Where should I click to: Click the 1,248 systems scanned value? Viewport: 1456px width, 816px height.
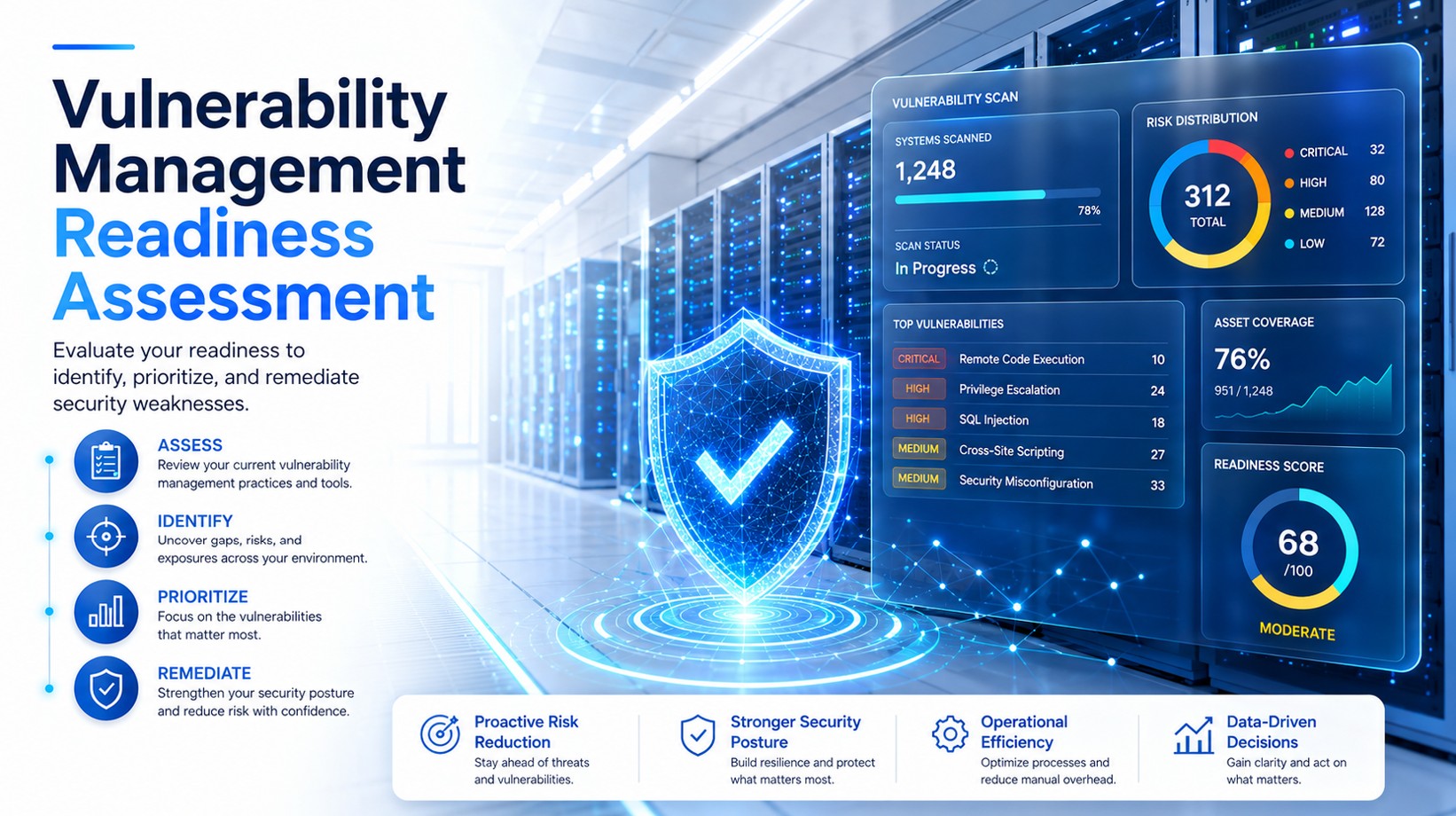pyautogui.click(x=925, y=169)
